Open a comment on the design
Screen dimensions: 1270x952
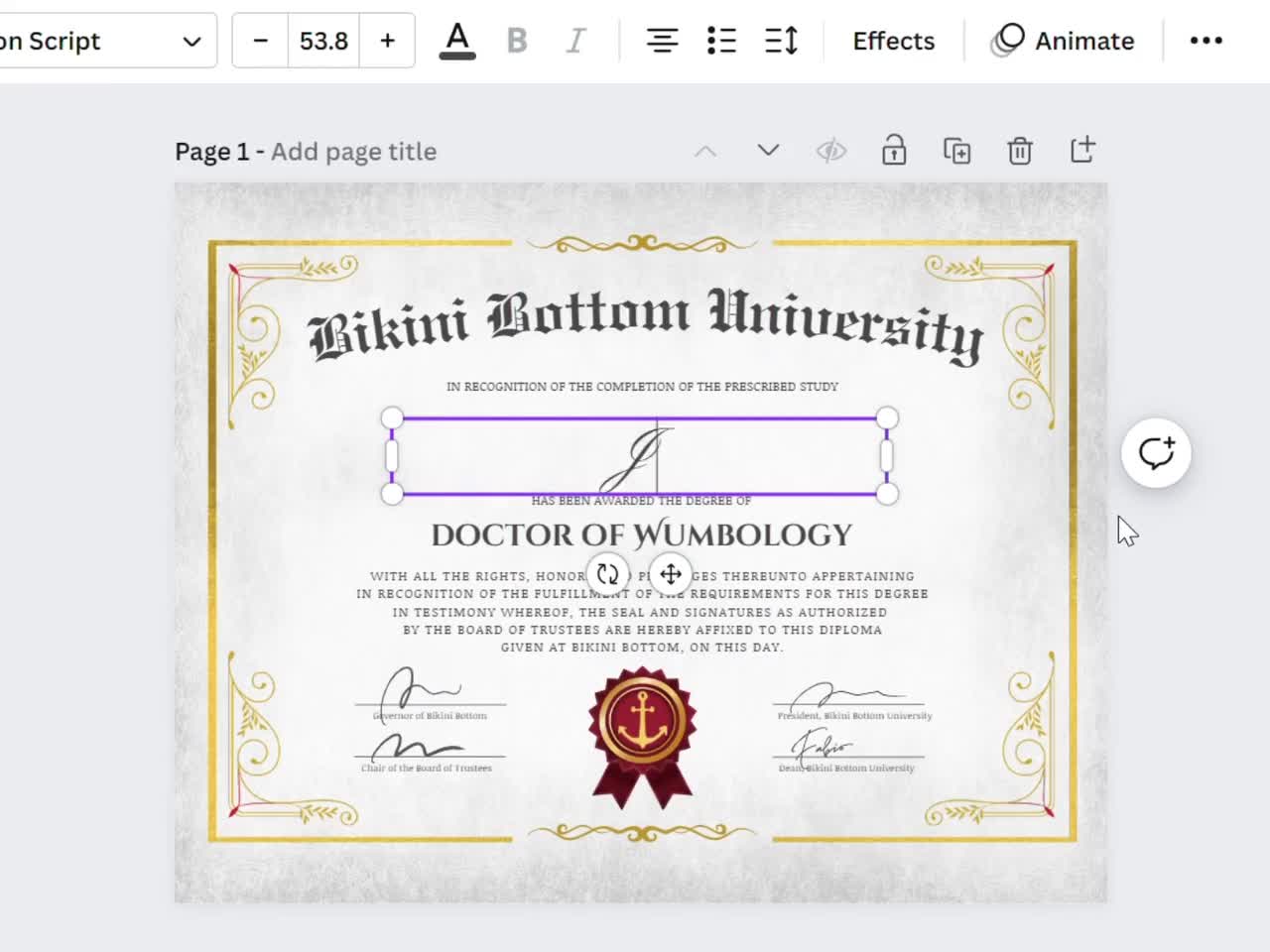pyautogui.click(x=1155, y=452)
